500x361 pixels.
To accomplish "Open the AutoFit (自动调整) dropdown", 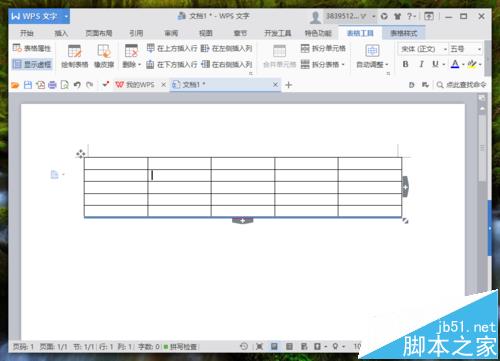I will [372, 56].
